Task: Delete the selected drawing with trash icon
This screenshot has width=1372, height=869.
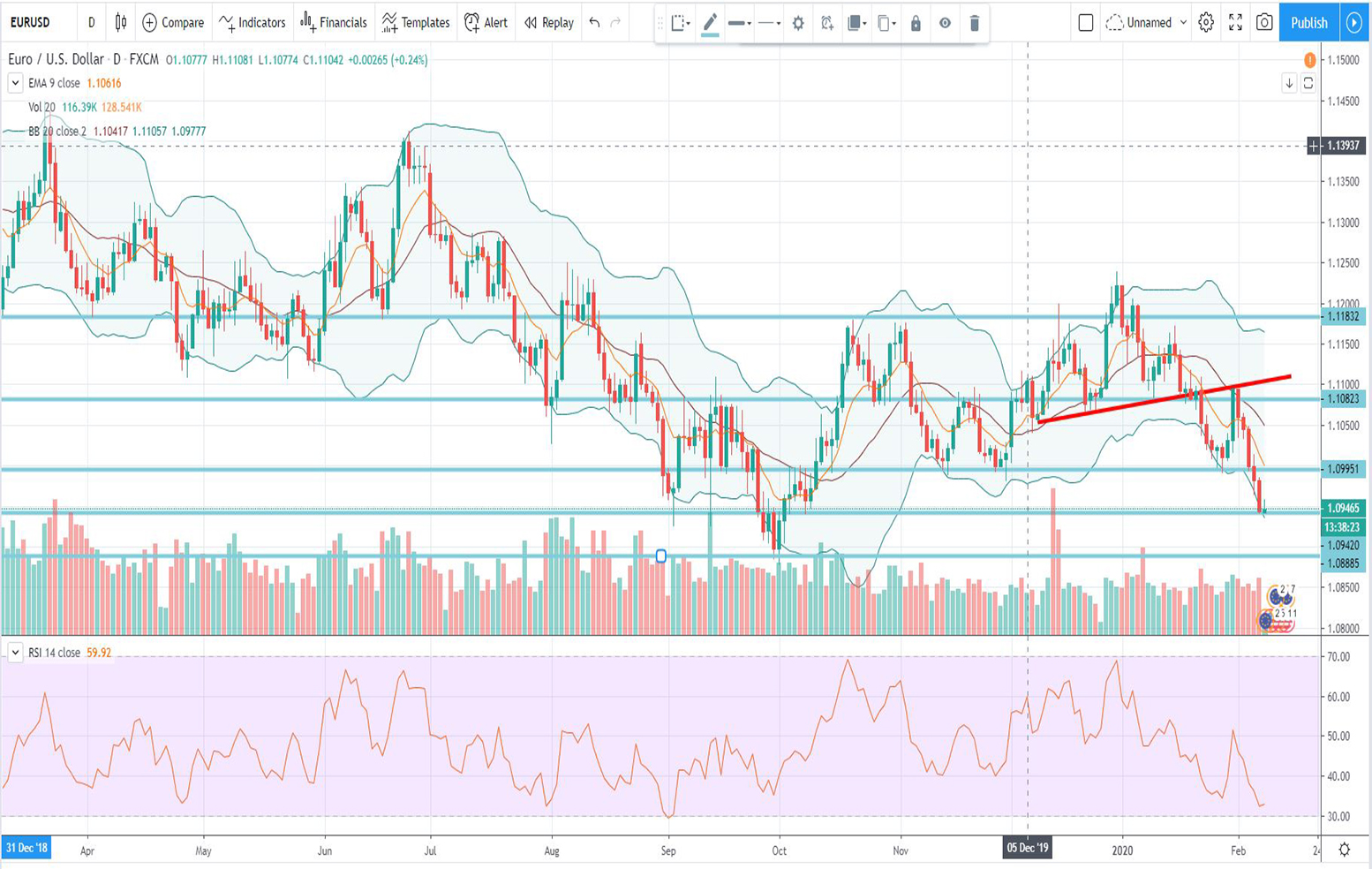Action: 974,24
